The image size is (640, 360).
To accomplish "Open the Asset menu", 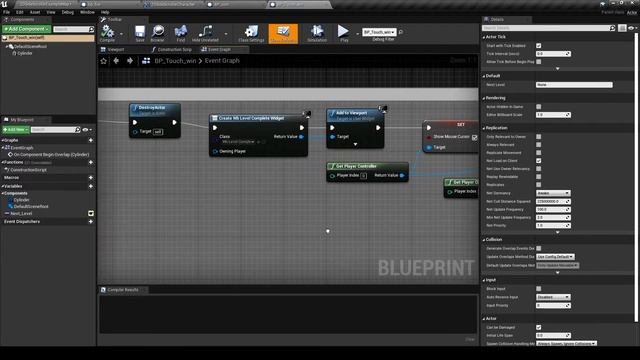I will tap(35, 12).
